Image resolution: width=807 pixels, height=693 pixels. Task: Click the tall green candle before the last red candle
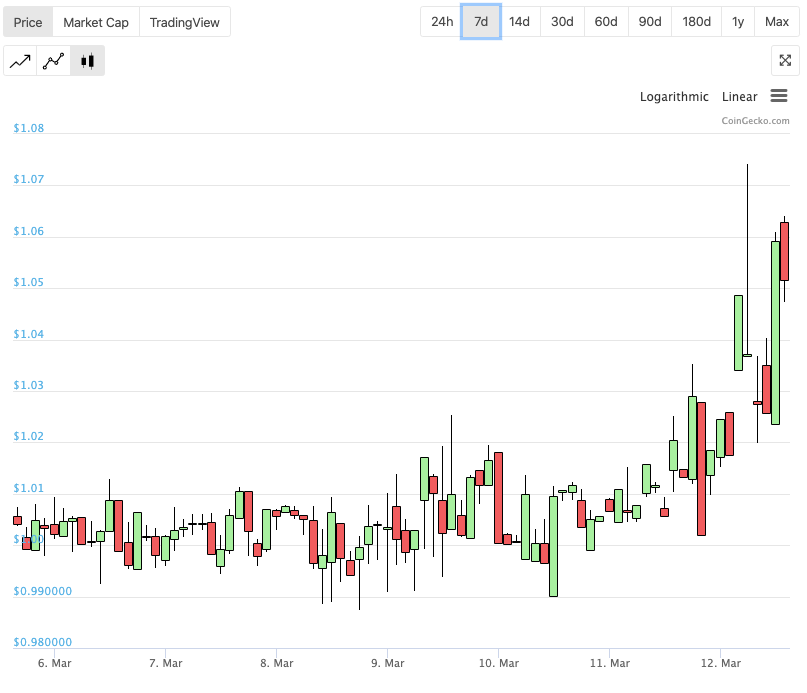pos(775,333)
